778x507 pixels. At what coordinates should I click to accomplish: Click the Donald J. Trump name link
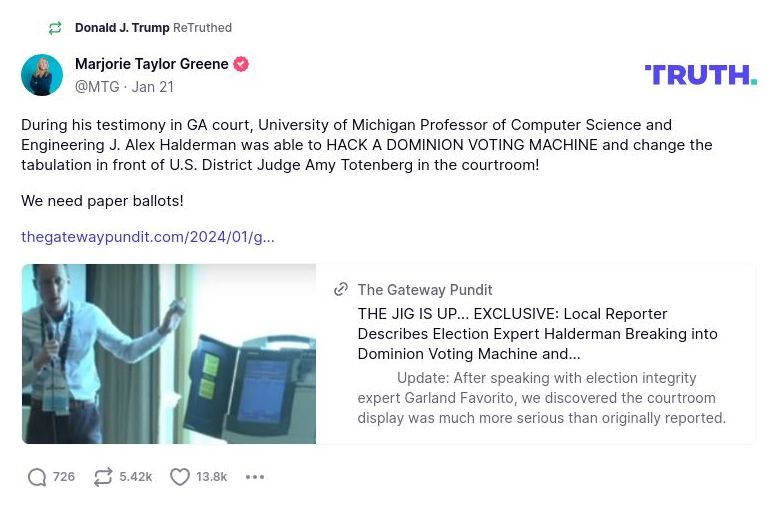122,28
